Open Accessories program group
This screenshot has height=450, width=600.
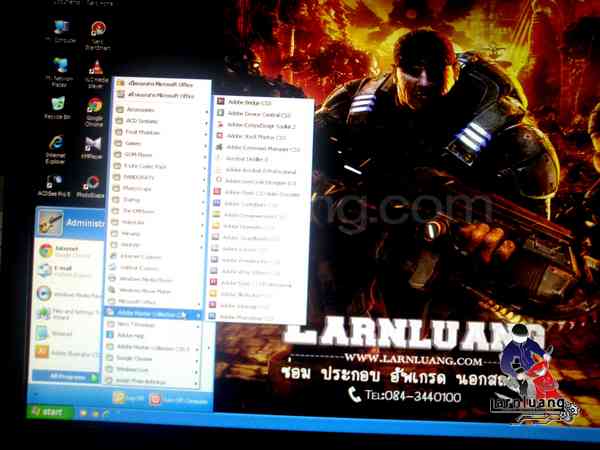[x=163, y=110]
